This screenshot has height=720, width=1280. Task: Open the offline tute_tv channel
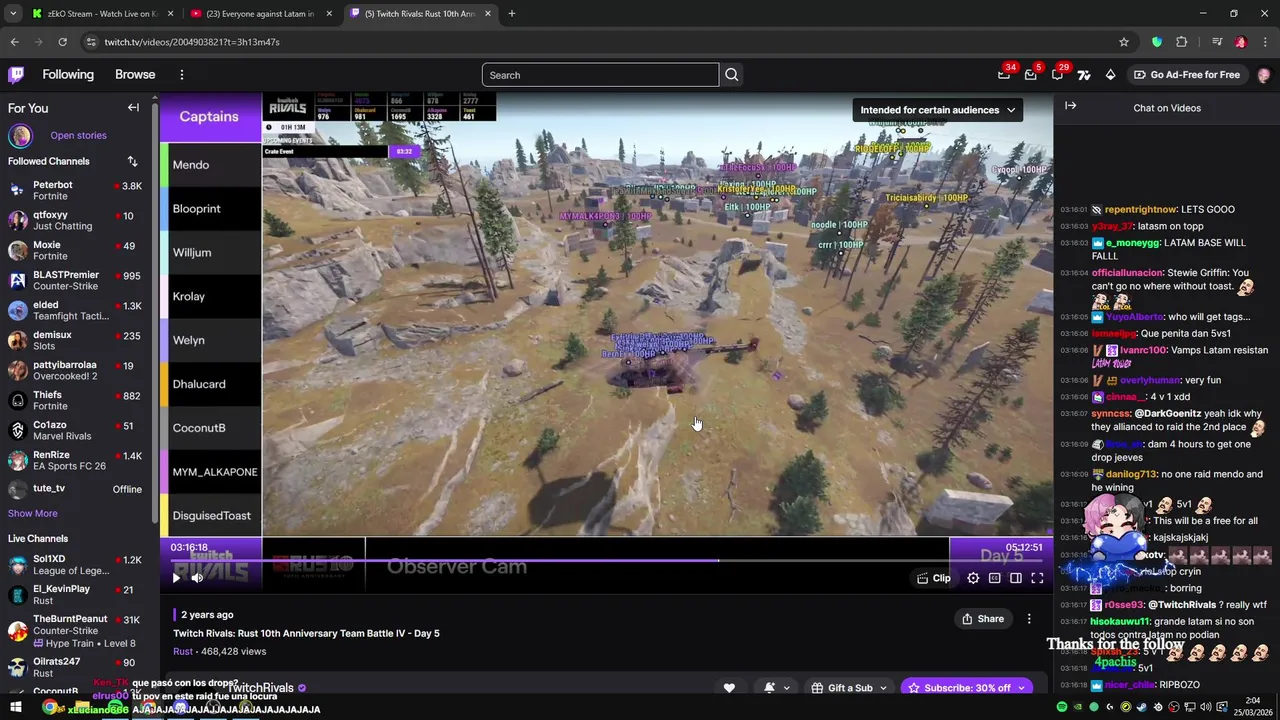[79, 489]
